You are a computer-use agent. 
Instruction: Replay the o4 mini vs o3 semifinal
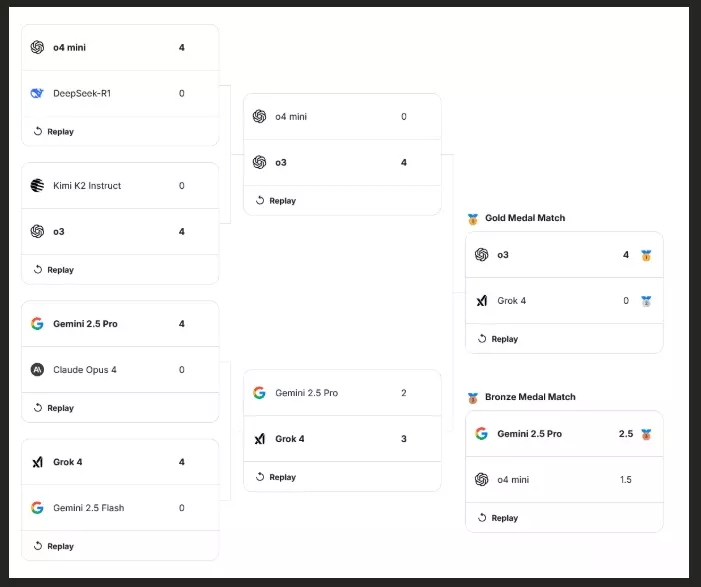pos(276,200)
